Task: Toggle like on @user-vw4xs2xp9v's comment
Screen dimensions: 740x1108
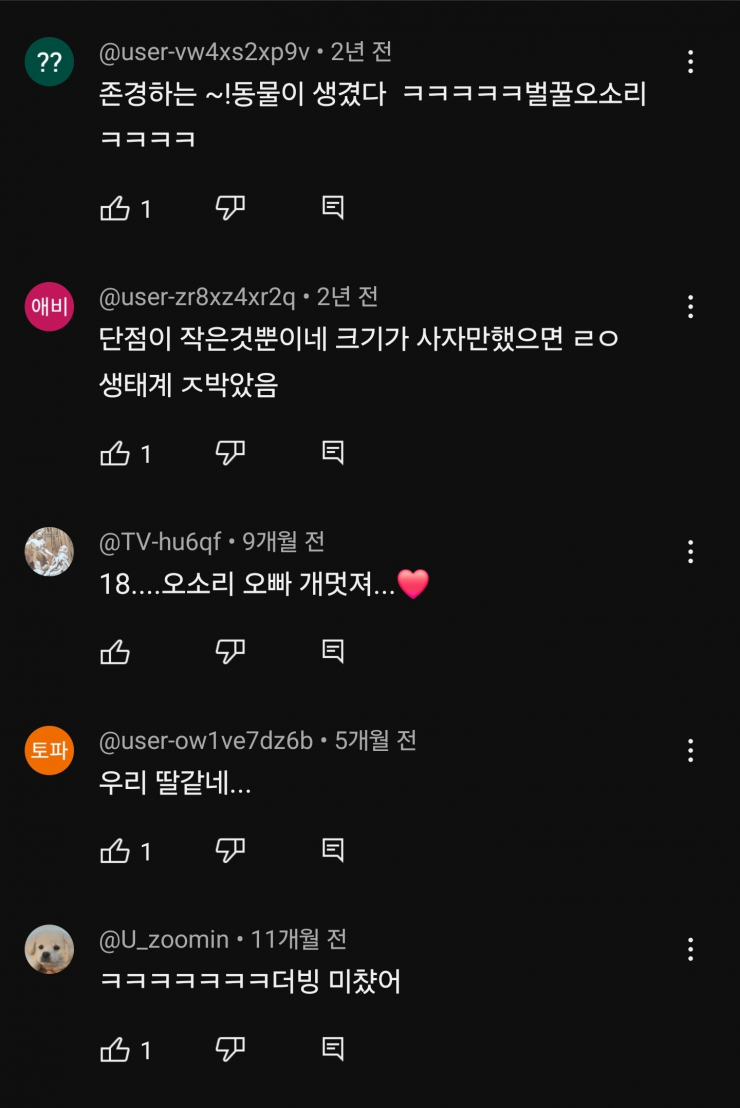Action: 117,207
